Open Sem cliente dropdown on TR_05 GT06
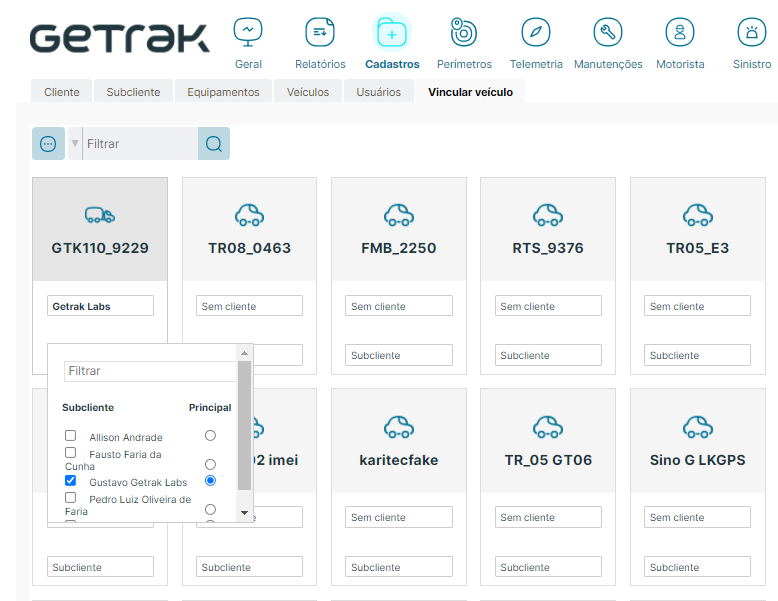 pyautogui.click(x=548, y=517)
